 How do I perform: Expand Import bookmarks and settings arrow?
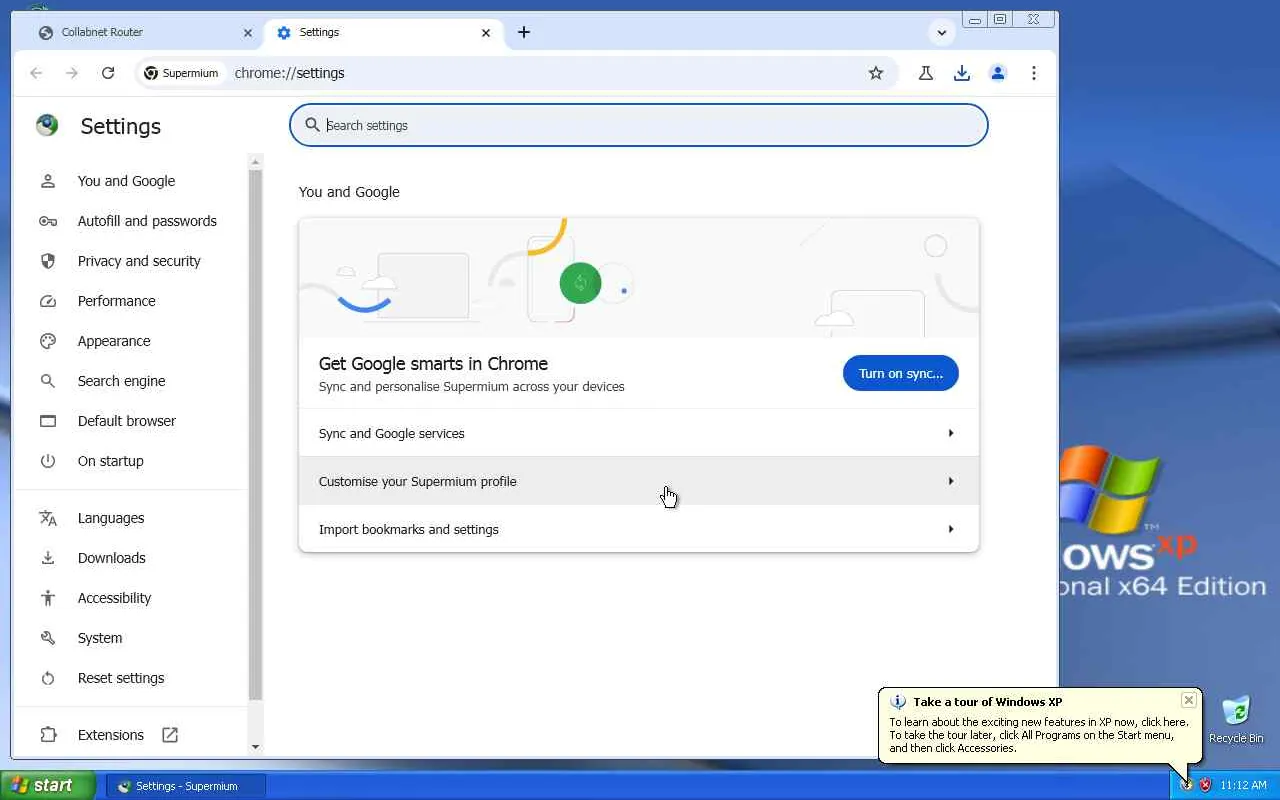coord(951,529)
